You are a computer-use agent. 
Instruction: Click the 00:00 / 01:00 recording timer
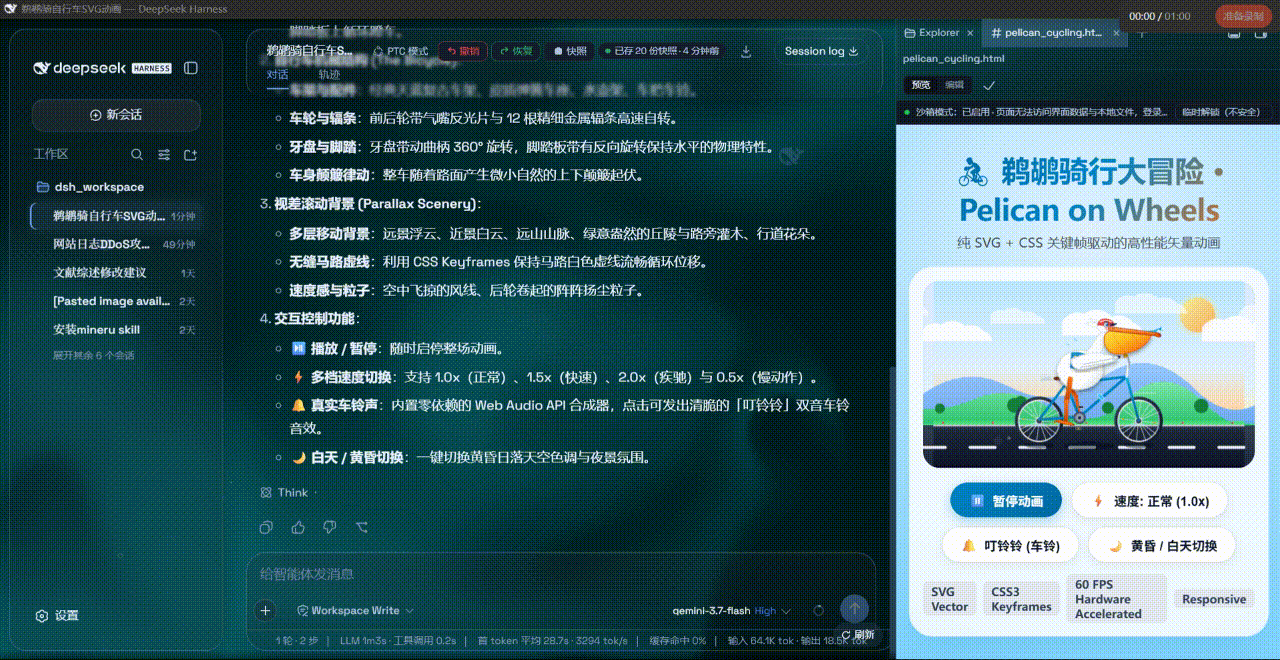click(1160, 17)
